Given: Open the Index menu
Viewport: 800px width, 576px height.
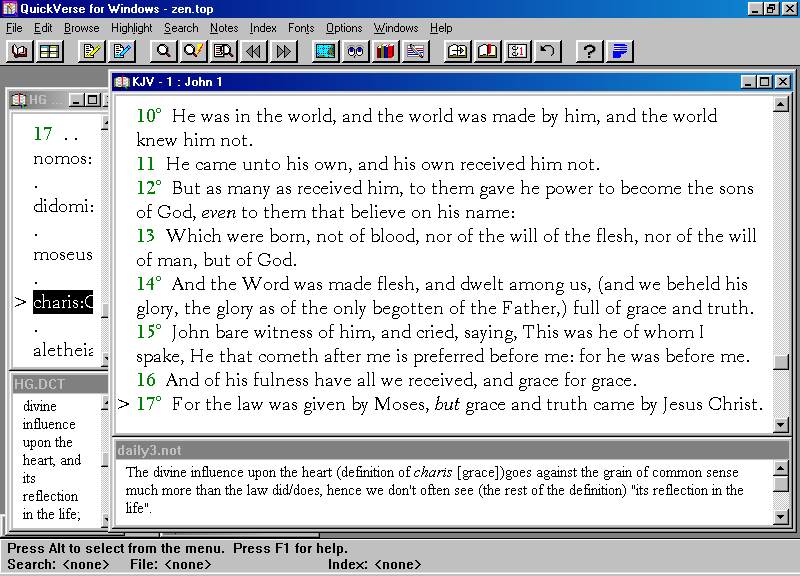Looking at the screenshot, I should [x=263, y=28].
